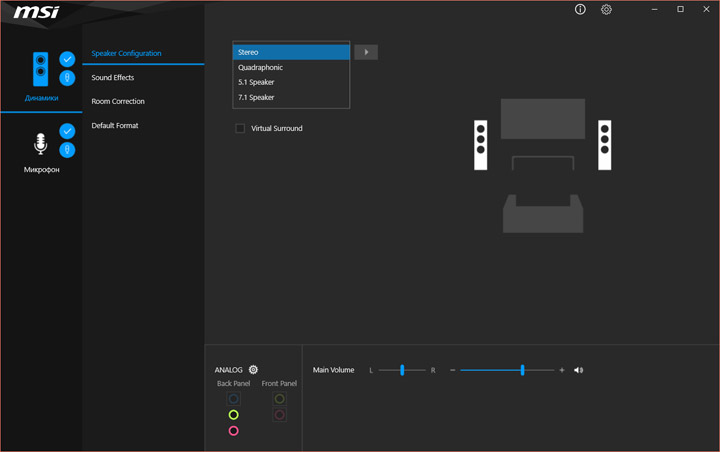Click the MSI logo
This screenshot has width=720, height=452.
point(36,12)
